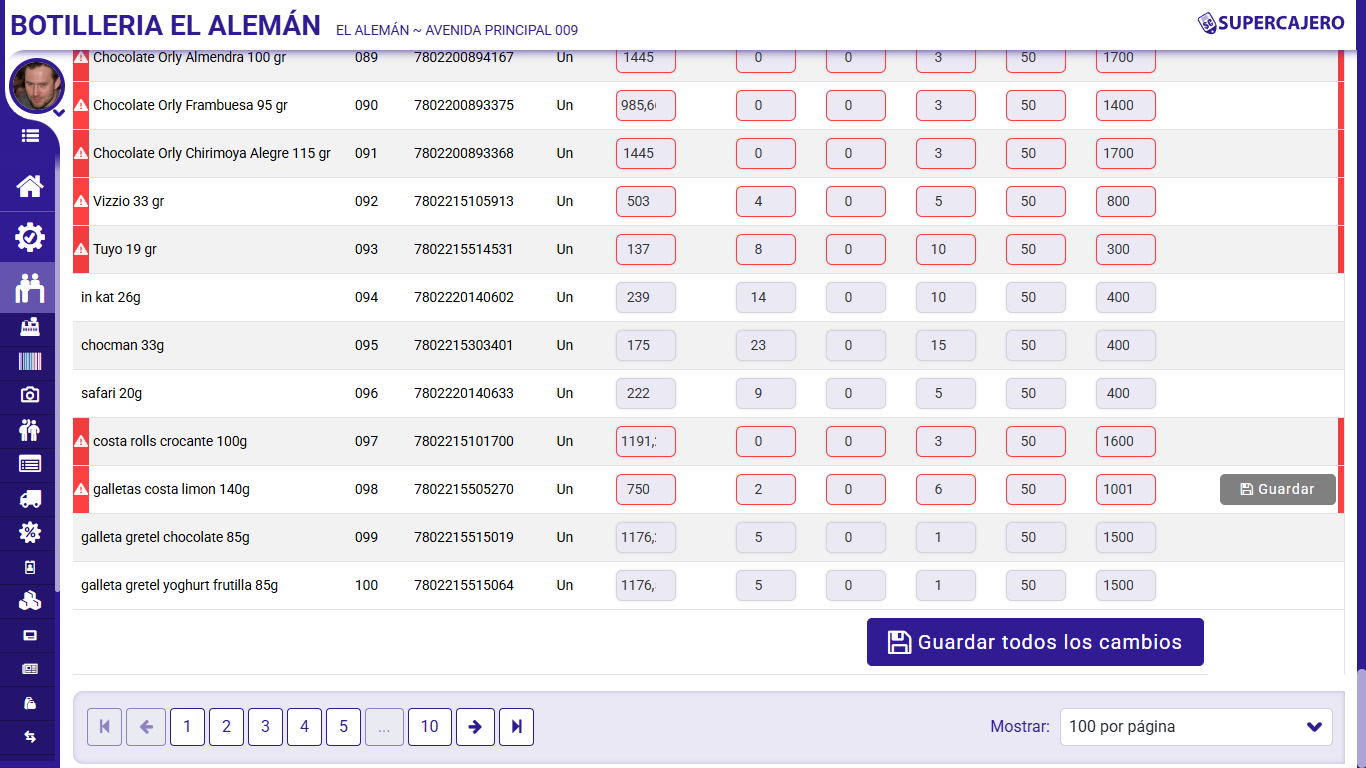Select page 5 in pagination
This screenshot has width=1366, height=768.
[343, 727]
